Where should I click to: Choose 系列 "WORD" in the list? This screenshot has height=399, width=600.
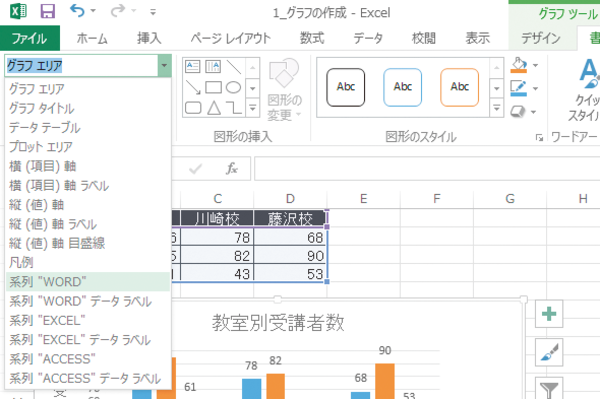88,282
